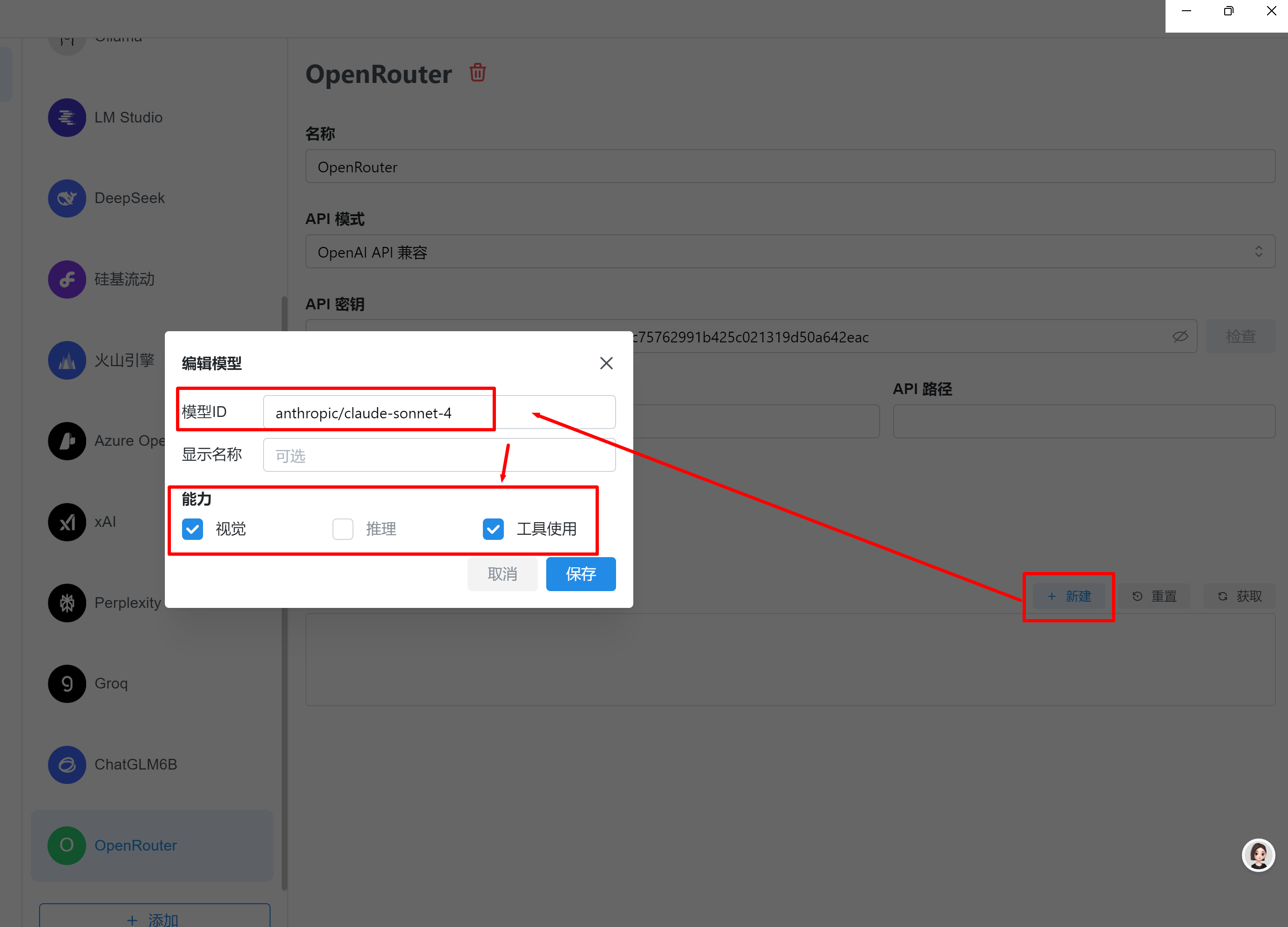1288x927 pixels.
Task: Click the 重置 models button
Action: click(1154, 596)
